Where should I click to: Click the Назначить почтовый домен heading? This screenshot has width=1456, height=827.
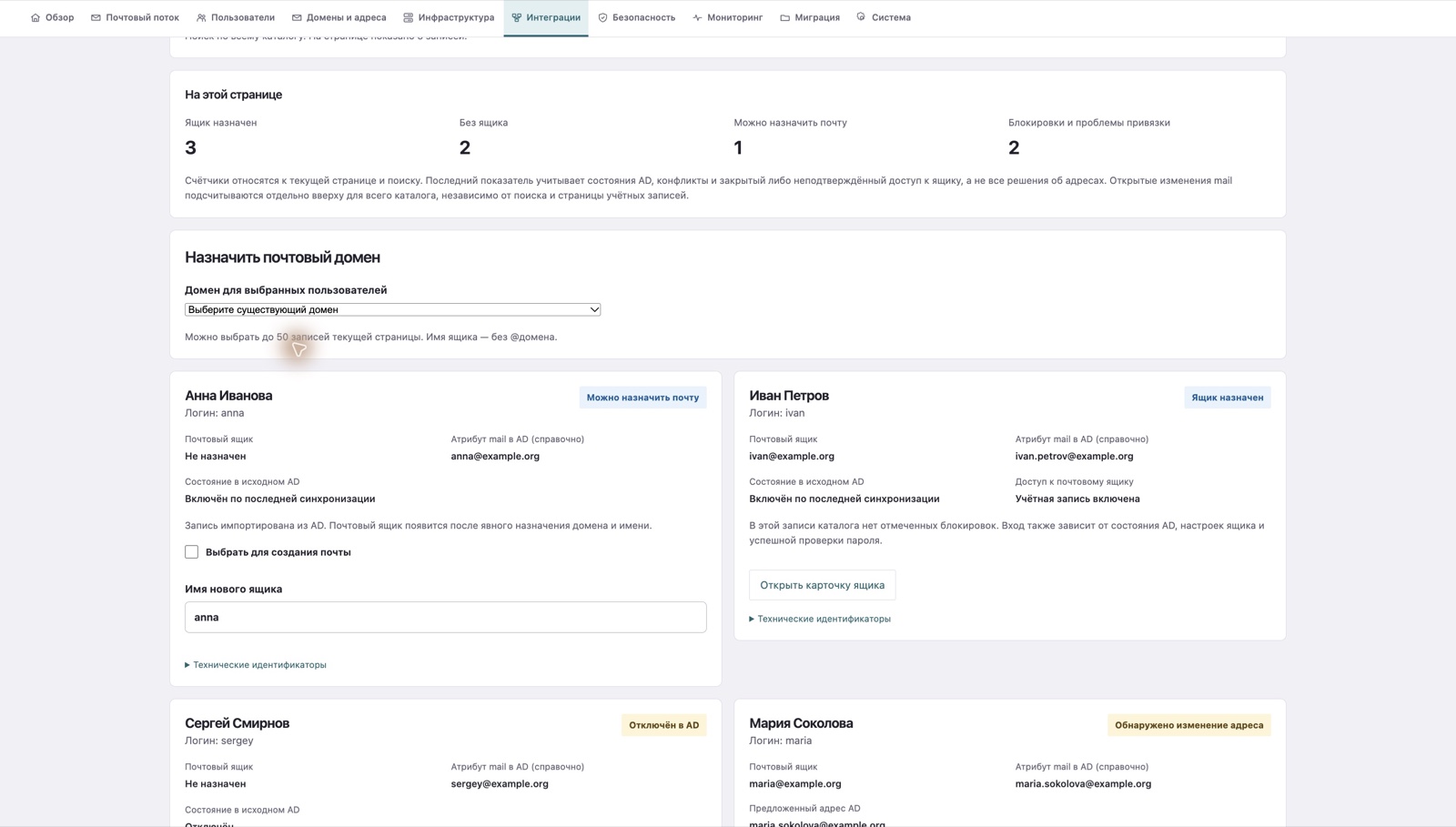(282, 257)
